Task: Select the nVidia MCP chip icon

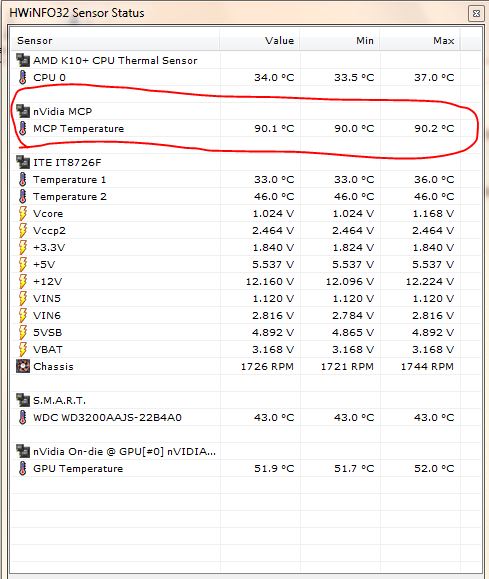Action: pyautogui.click(x=23, y=111)
